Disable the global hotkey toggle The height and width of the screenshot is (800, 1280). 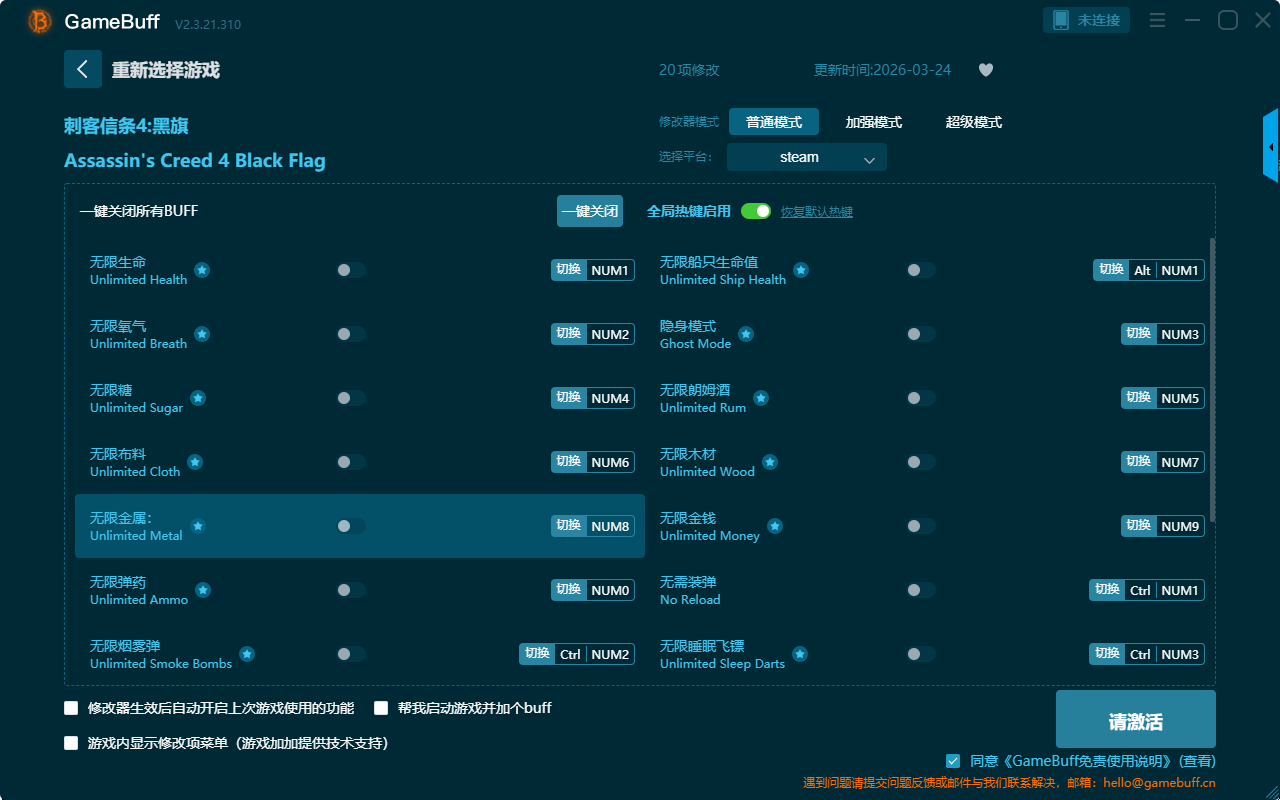tap(756, 211)
